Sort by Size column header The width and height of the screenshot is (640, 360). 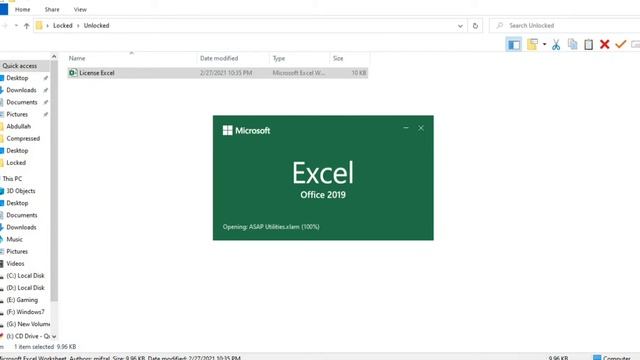pos(338,58)
